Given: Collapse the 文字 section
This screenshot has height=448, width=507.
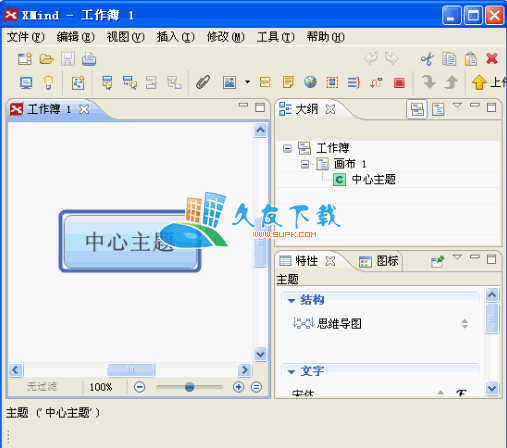Looking at the screenshot, I should 291,371.
